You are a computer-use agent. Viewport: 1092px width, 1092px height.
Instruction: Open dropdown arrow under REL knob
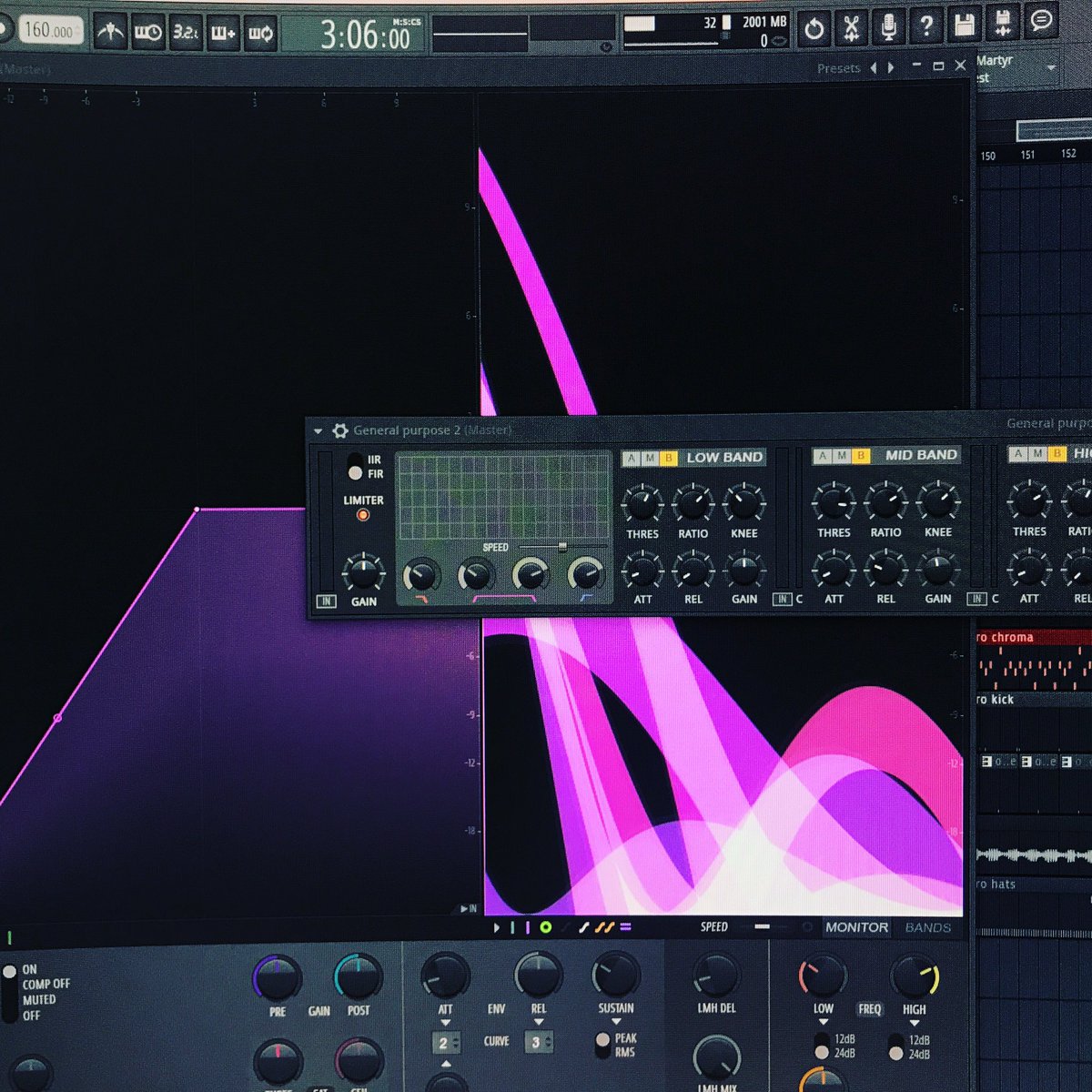pos(539,1023)
